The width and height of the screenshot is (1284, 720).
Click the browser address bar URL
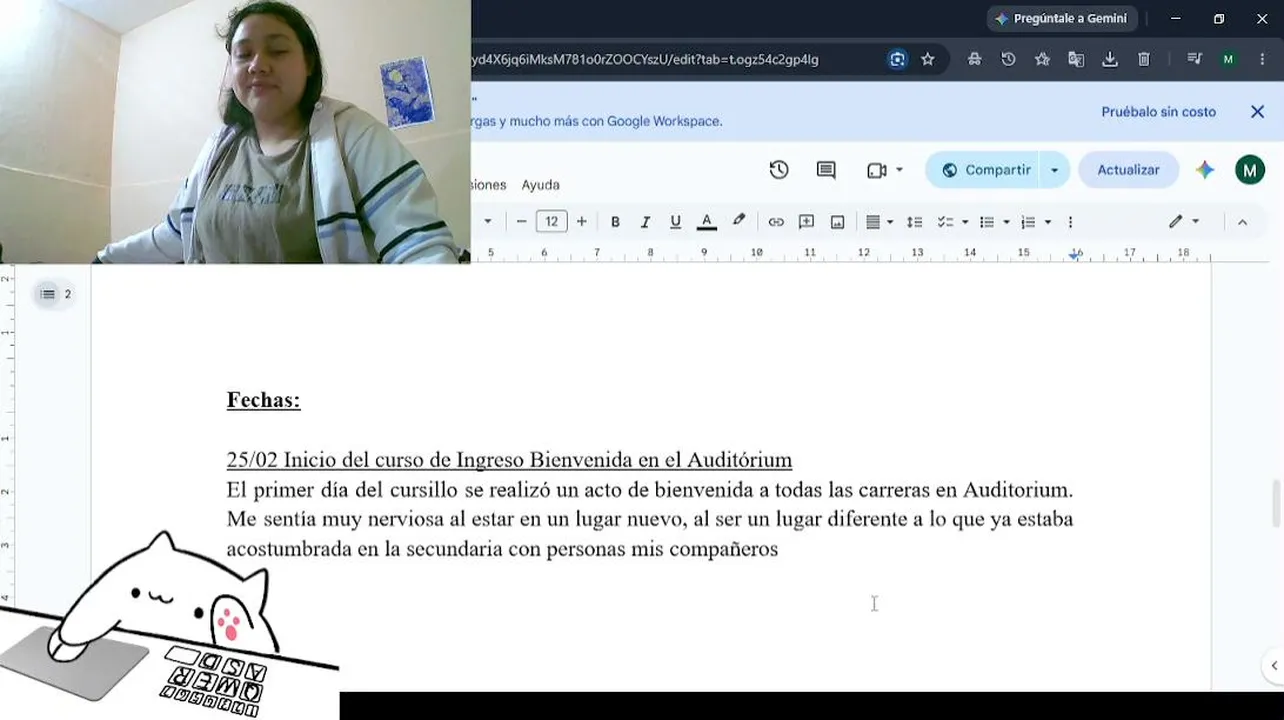645,59
